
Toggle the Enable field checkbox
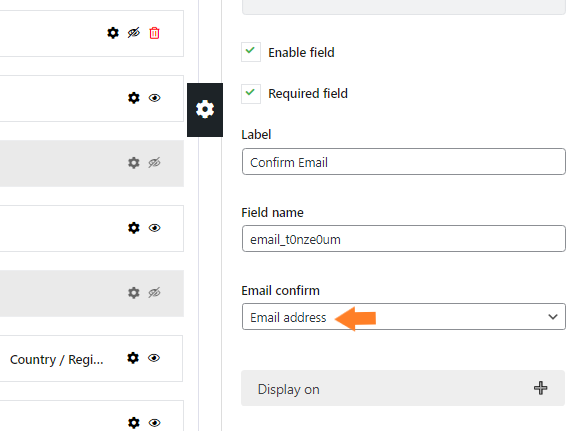click(x=251, y=52)
